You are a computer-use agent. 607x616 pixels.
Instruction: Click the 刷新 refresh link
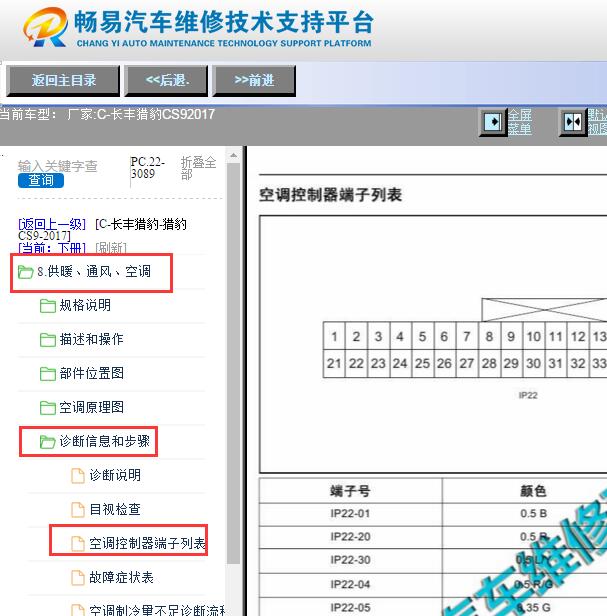pos(111,248)
